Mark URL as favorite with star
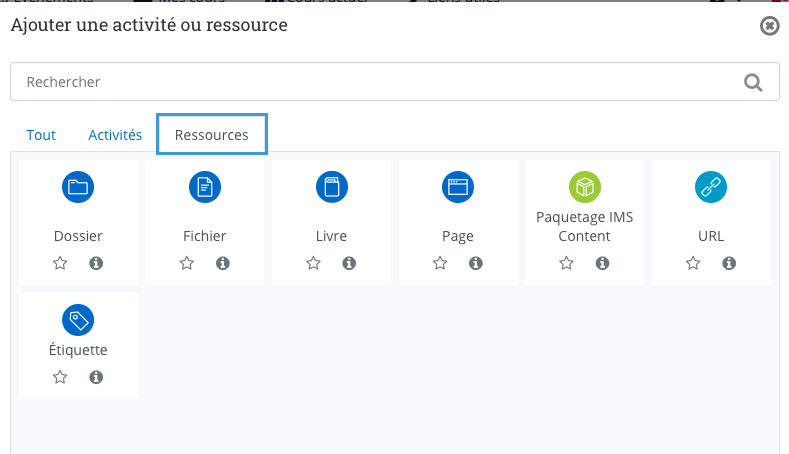 click(x=693, y=263)
